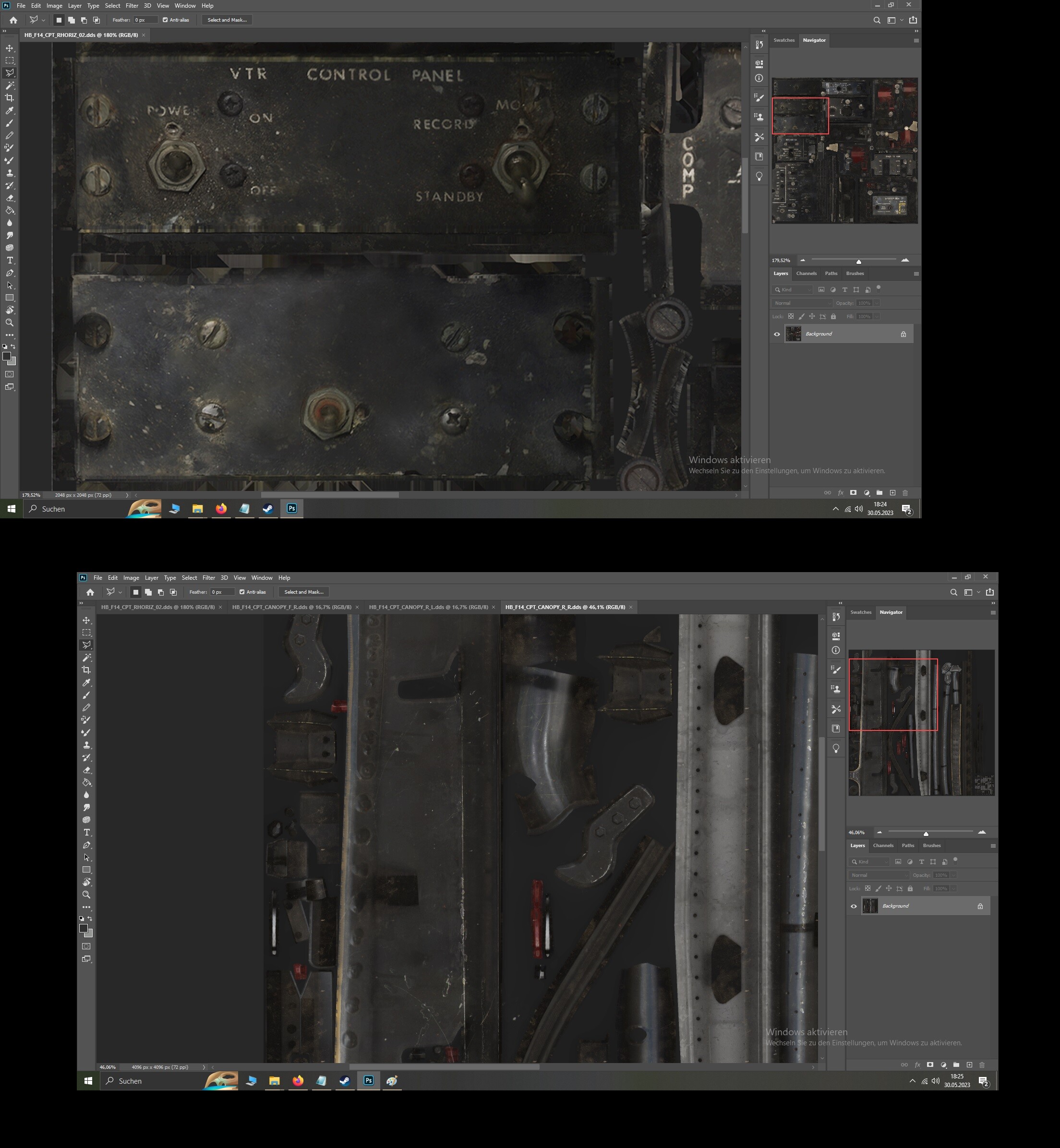Open Navigator panel menu in bottom window

993,612
